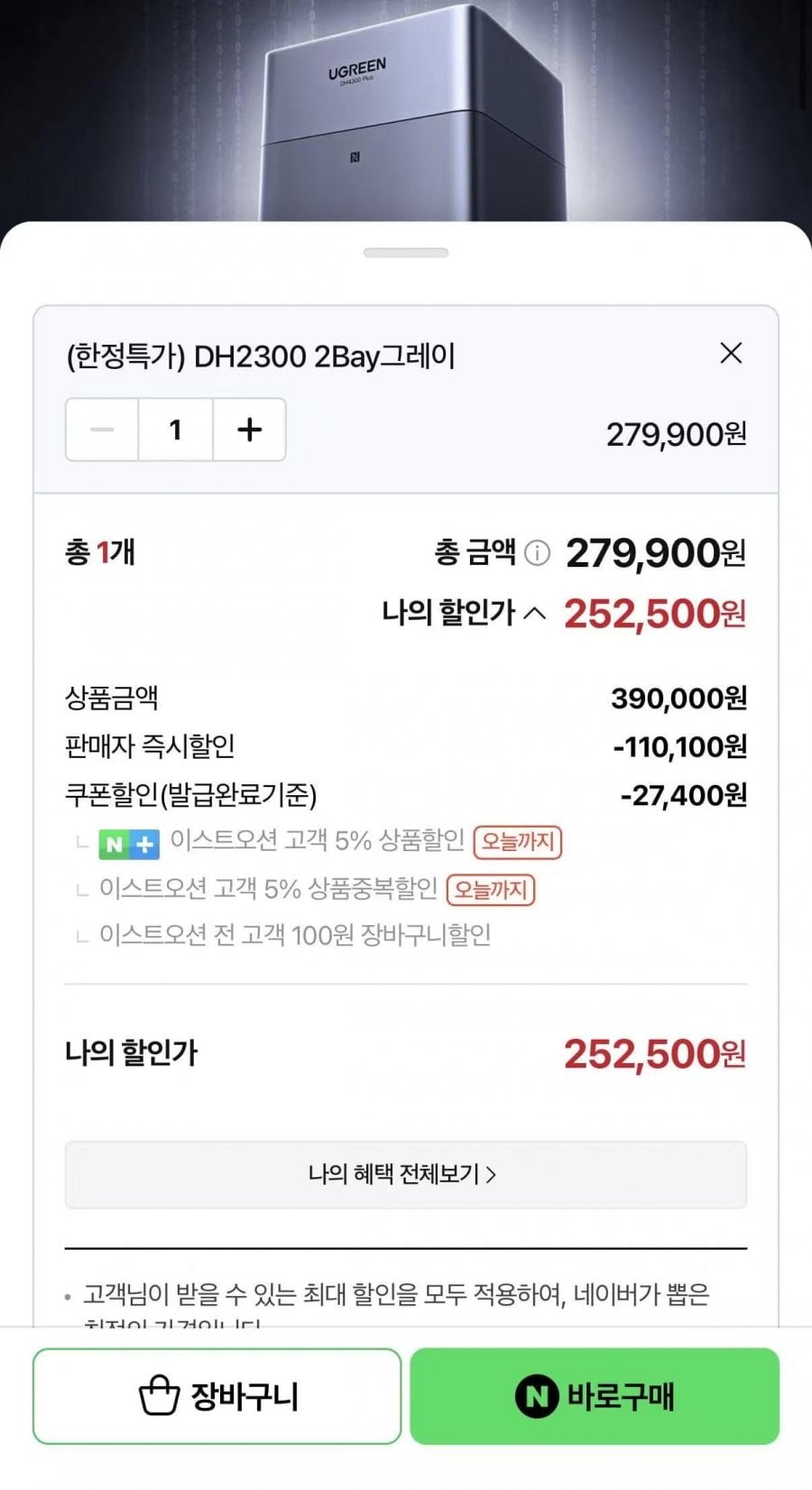Add item to 장바구니 cart
The width and height of the screenshot is (812, 1490).
tap(217, 1396)
